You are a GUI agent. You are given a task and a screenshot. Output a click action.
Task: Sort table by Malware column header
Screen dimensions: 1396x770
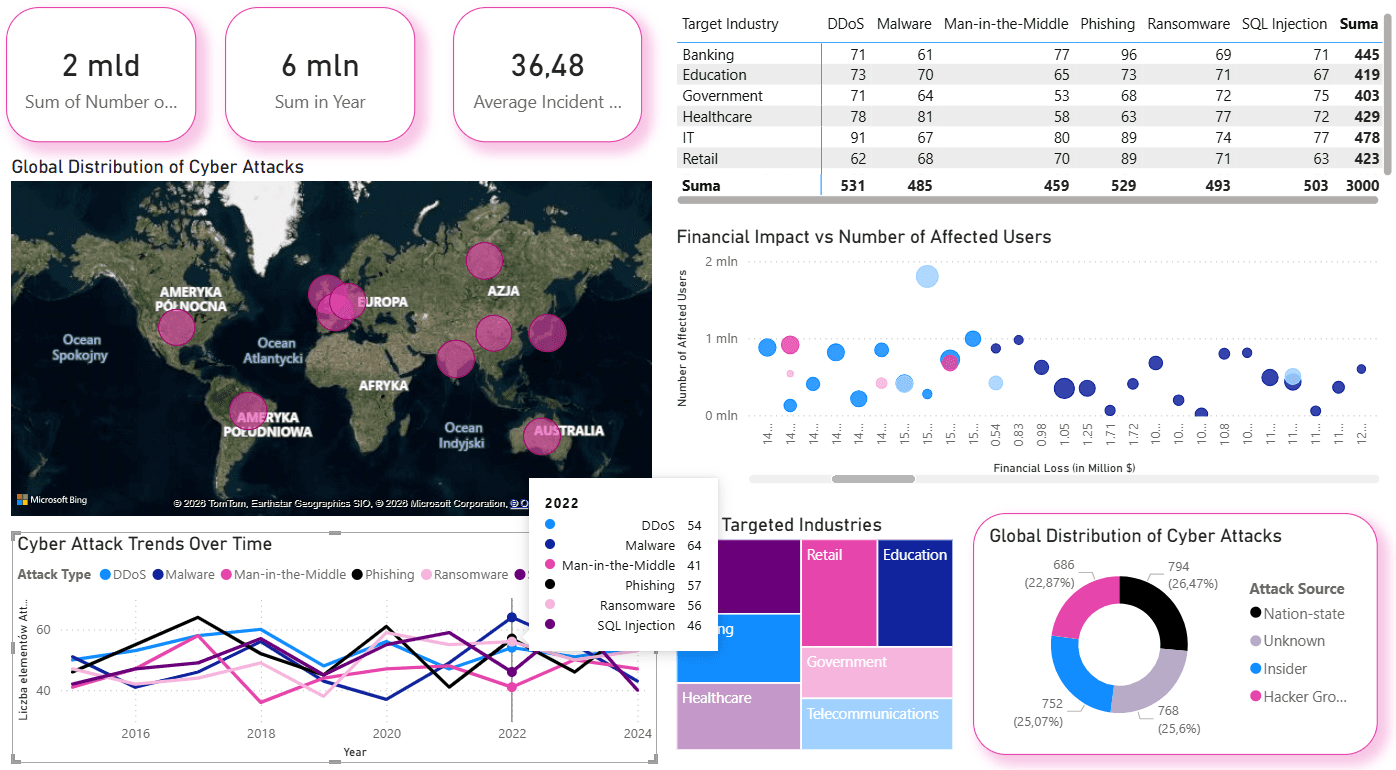click(x=904, y=24)
